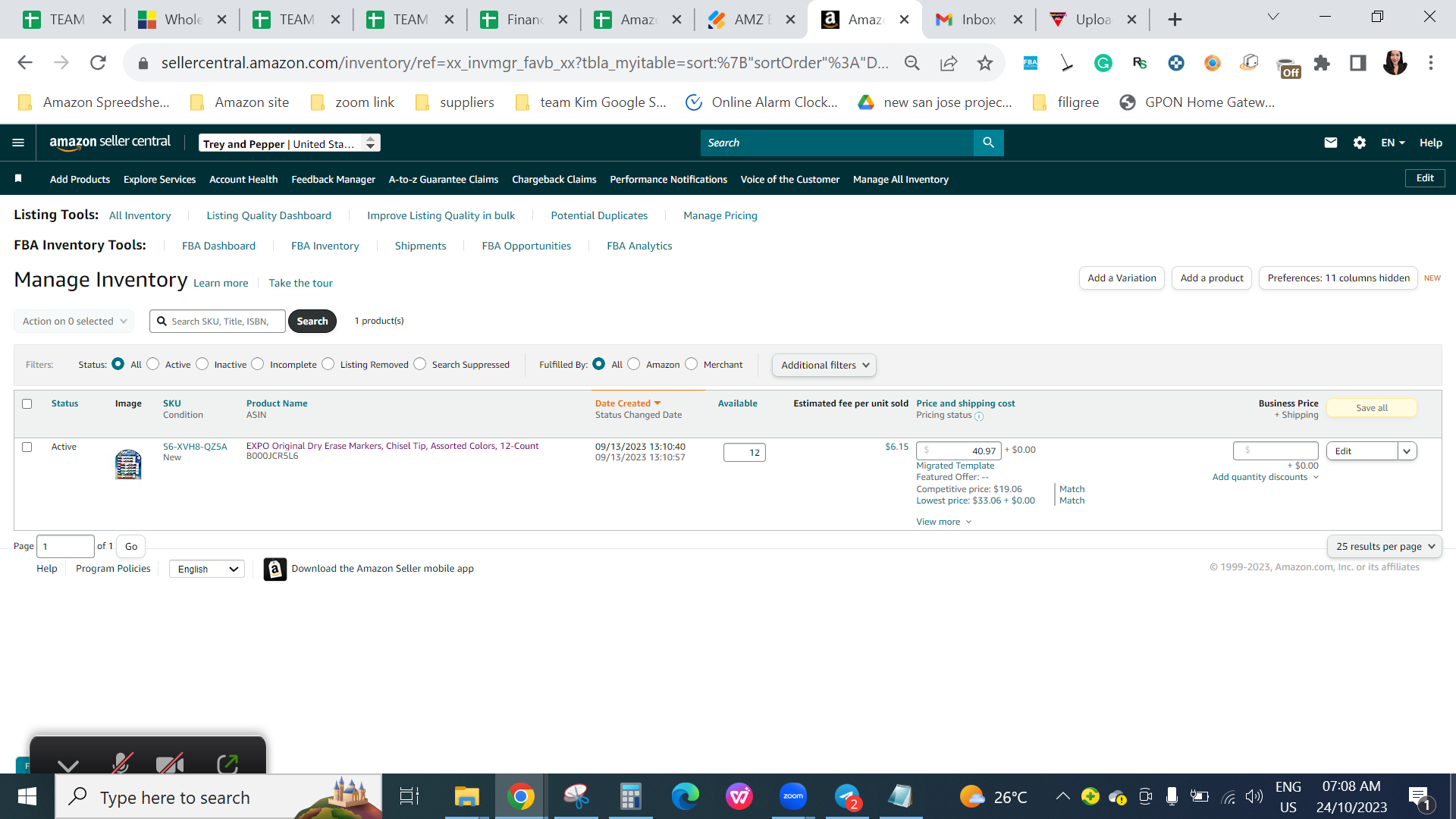Viewport: 1456px width, 819px height.
Task: Open File Explorer from the taskbar
Action: [466, 797]
